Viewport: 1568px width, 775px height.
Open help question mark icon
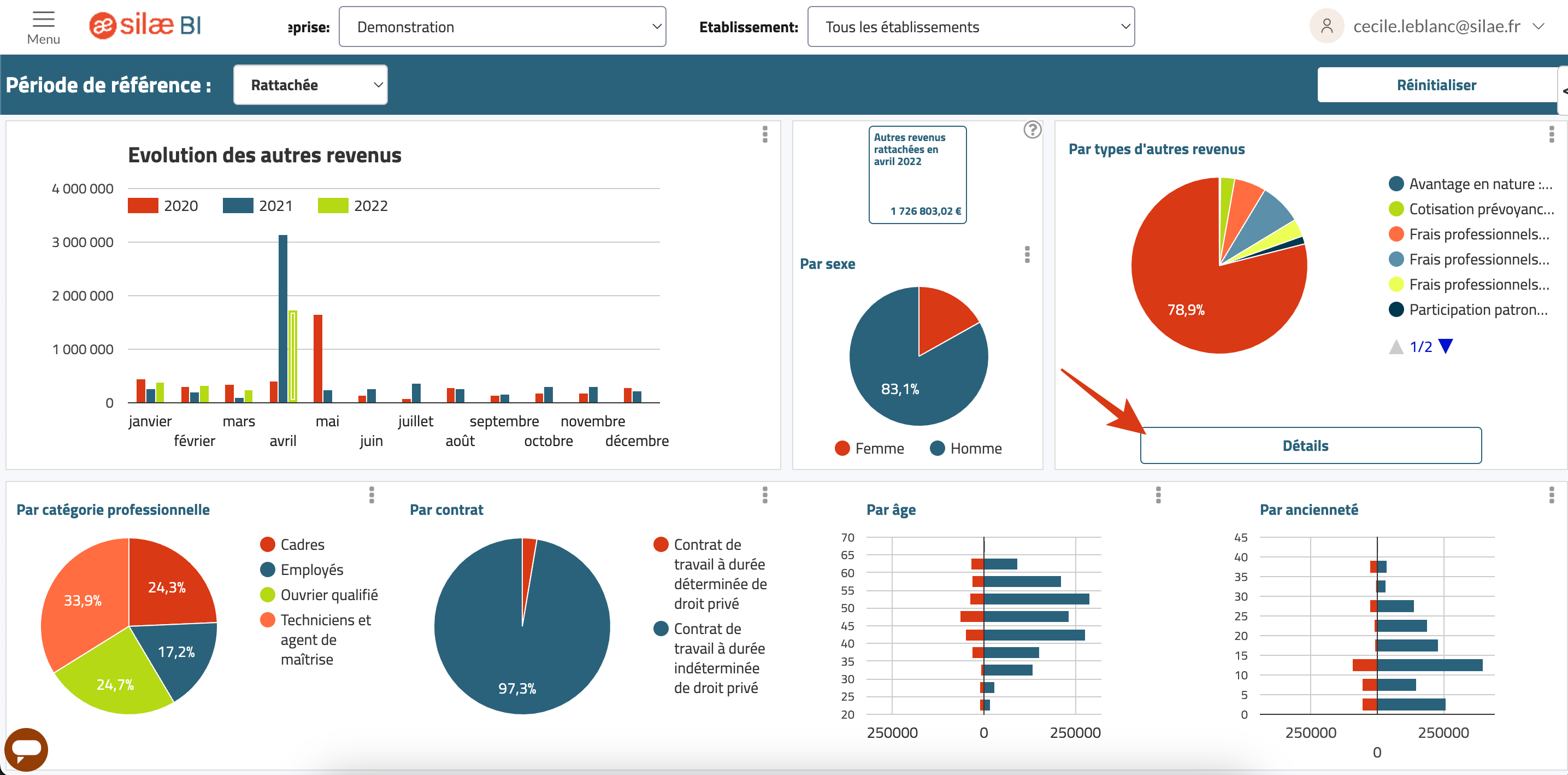(x=1033, y=130)
